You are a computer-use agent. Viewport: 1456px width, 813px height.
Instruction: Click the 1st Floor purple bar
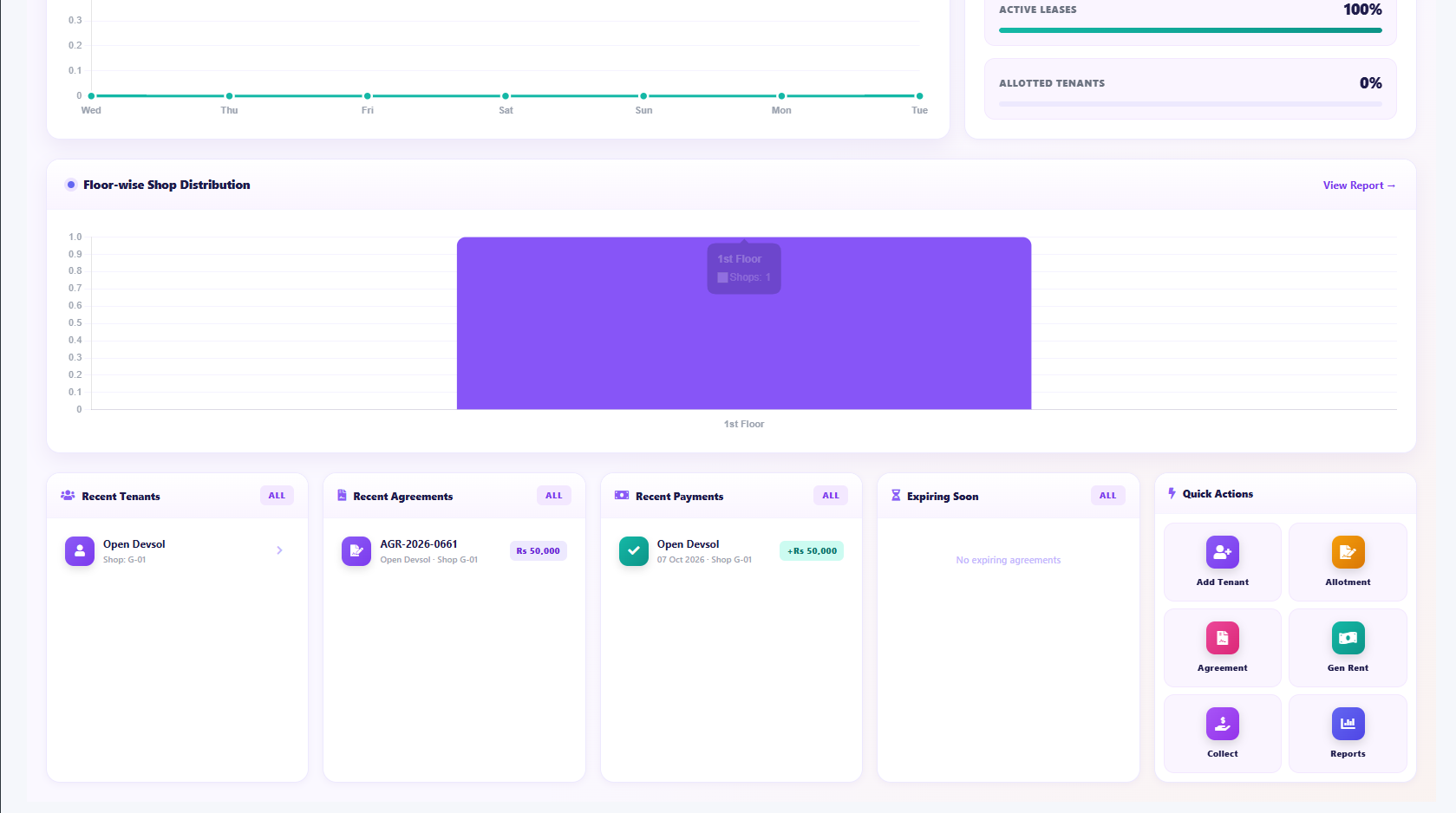point(744,323)
